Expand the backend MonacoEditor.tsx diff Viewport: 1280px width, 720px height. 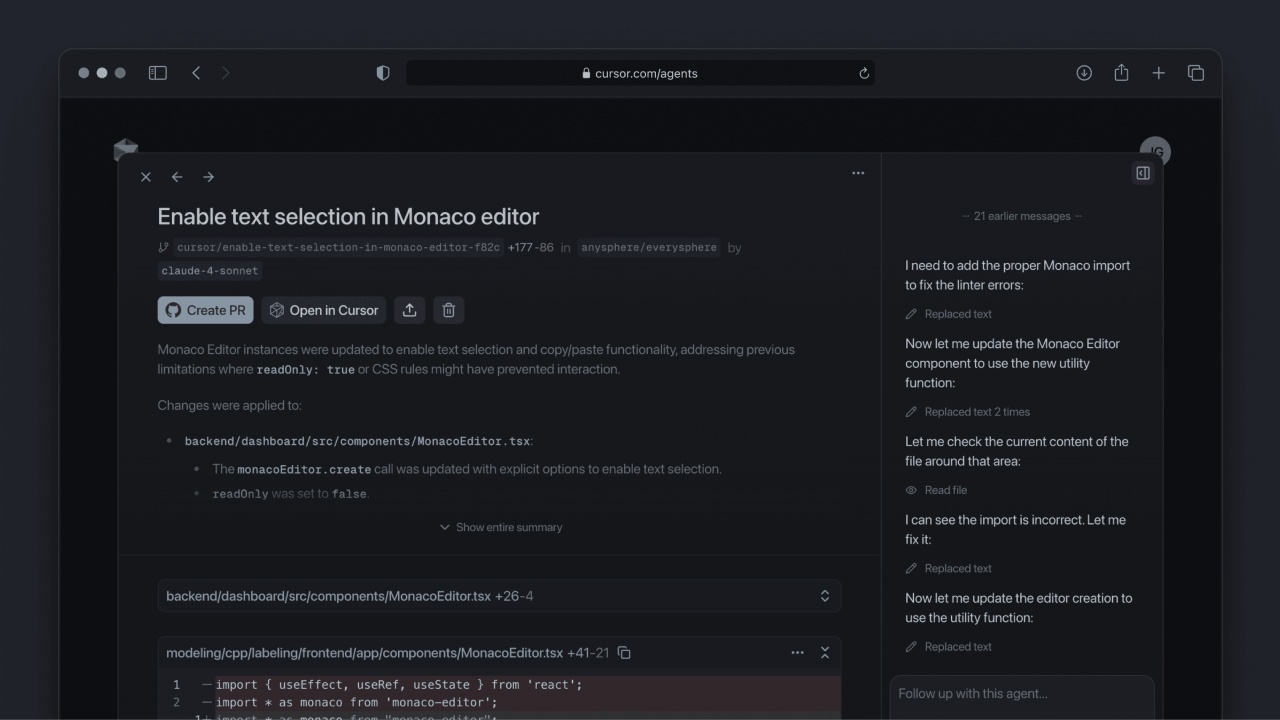point(825,596)
